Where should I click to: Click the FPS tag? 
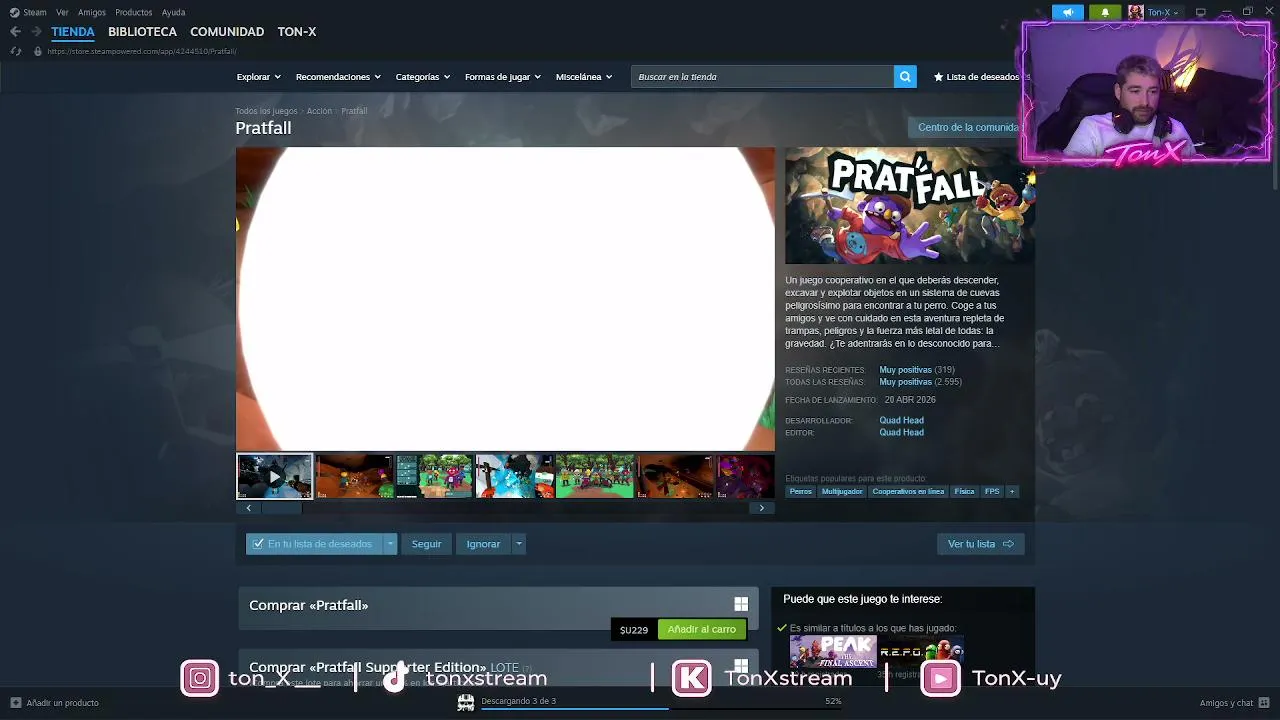point(992,491)
